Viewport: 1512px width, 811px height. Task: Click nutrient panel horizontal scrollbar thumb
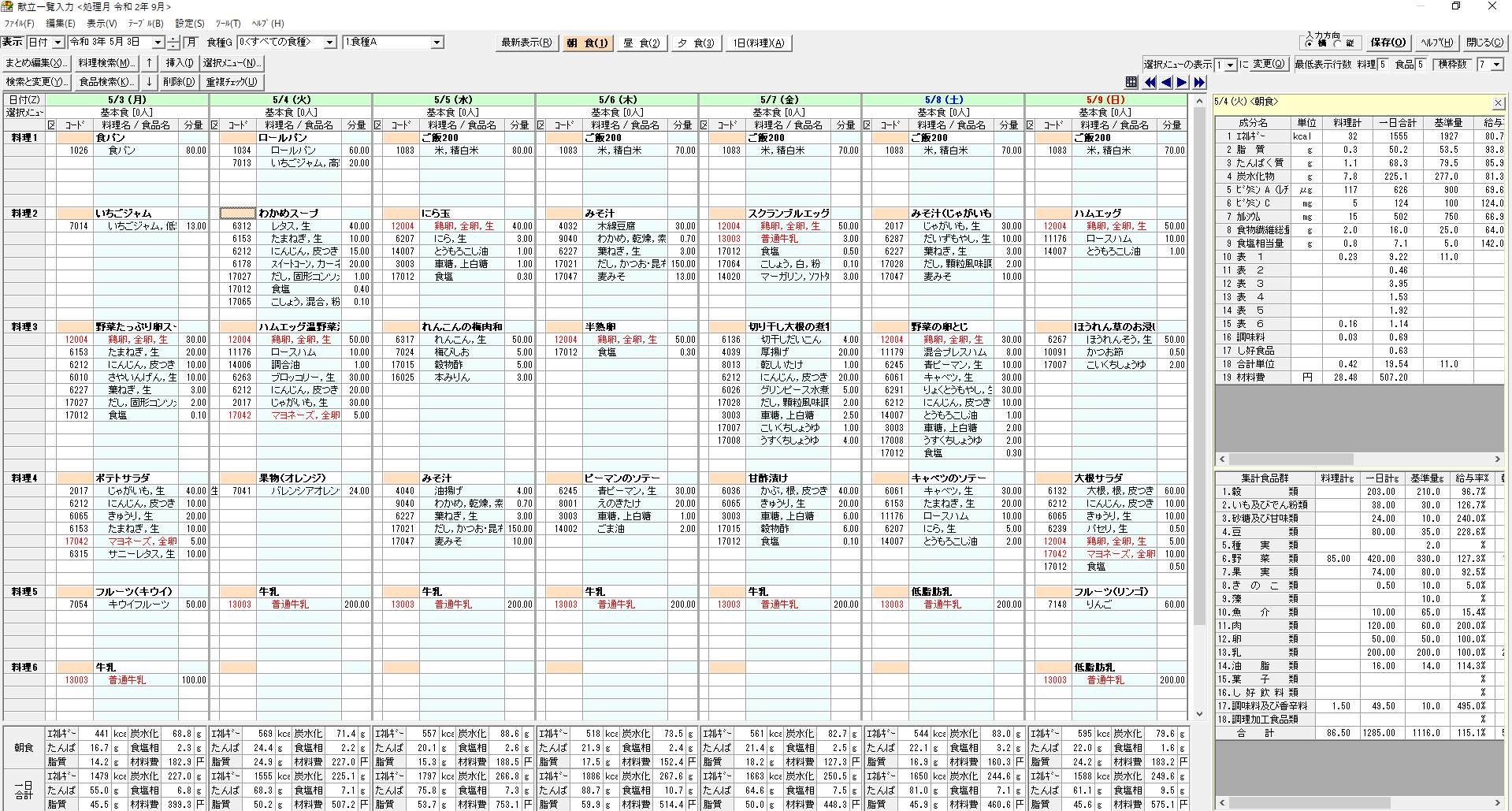tap(1291, 459)
